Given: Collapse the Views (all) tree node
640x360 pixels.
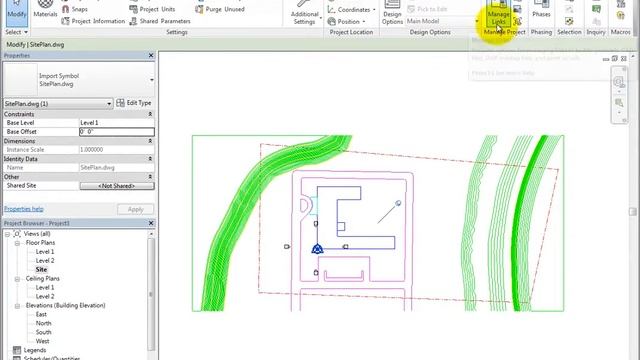Looking at the screenshot, I should pyautogui.click(x=7, y=234).
